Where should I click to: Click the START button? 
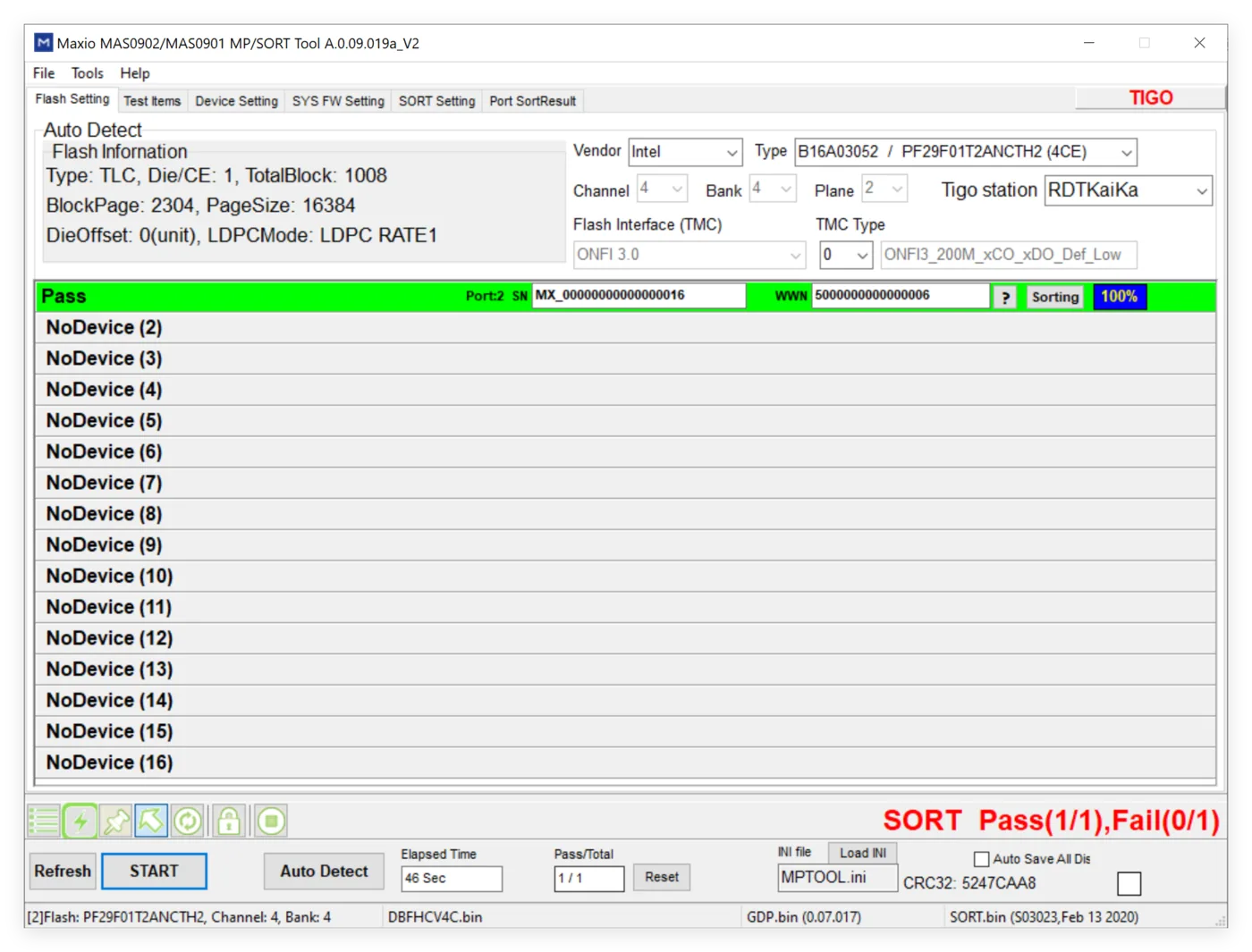pos(154,872)
